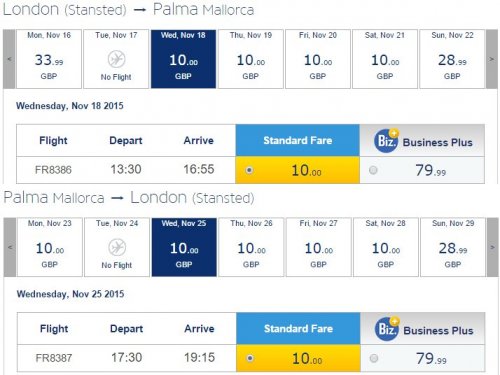Select Standard Fare radio for flight FR8387
Screen dimensions: 500x375
(250, 358)
